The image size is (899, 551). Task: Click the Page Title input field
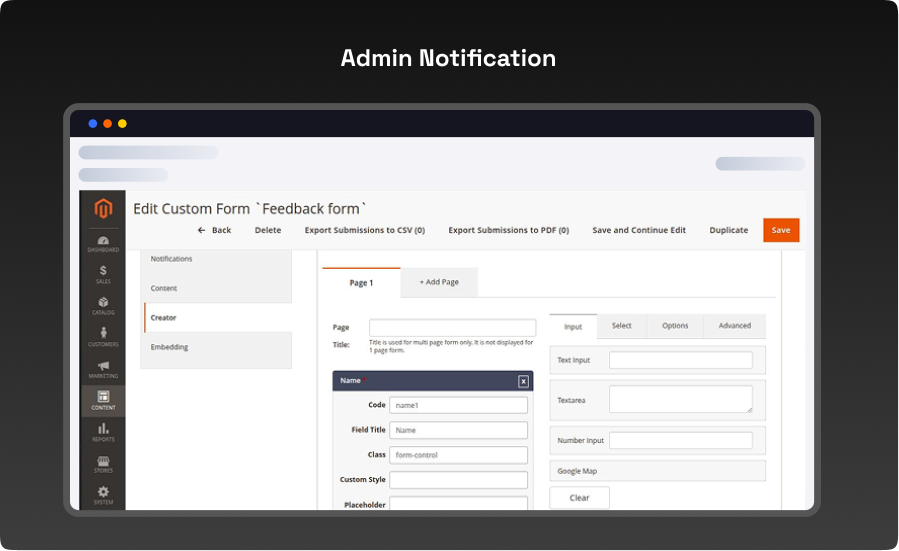tap(452, 328)
